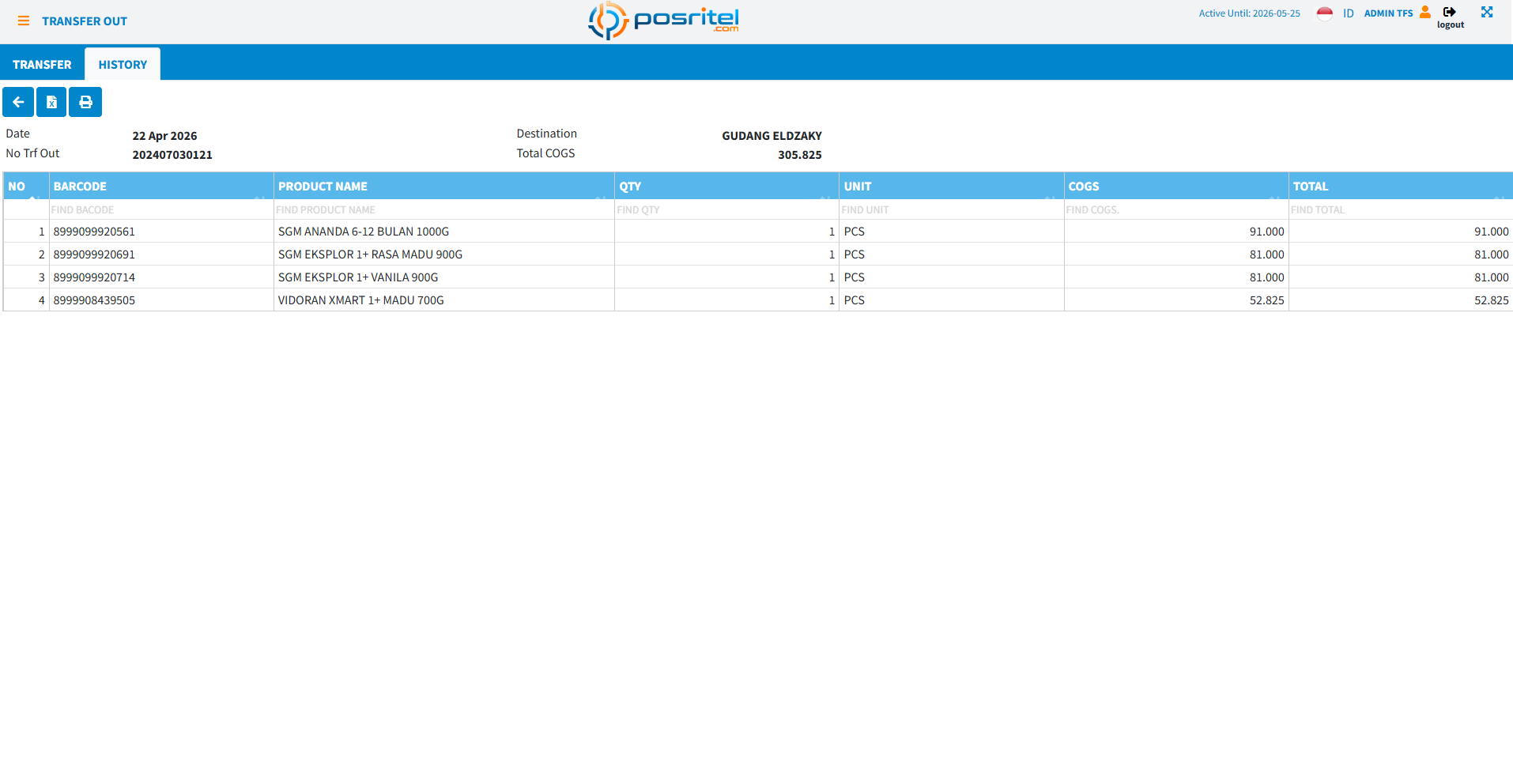1513x784 pixels.
Task: Sort by the QTY column header
Action: (x=726, y=187)
